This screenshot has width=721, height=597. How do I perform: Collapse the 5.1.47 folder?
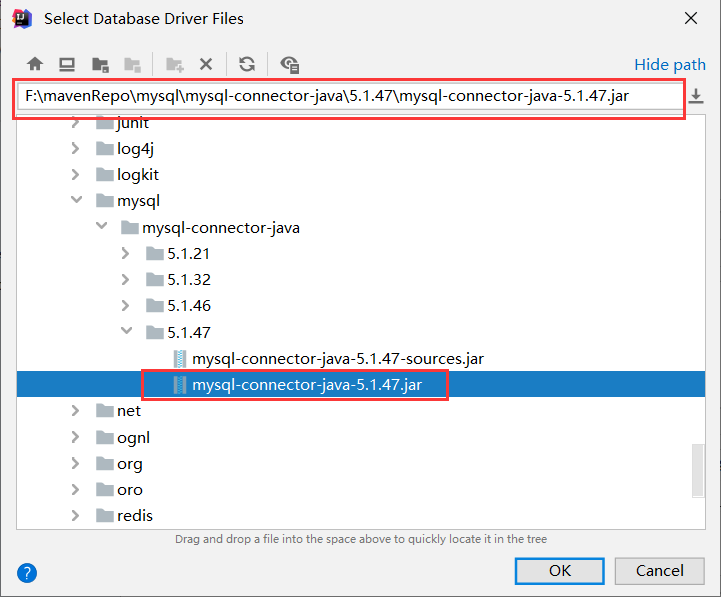point(126,331)
